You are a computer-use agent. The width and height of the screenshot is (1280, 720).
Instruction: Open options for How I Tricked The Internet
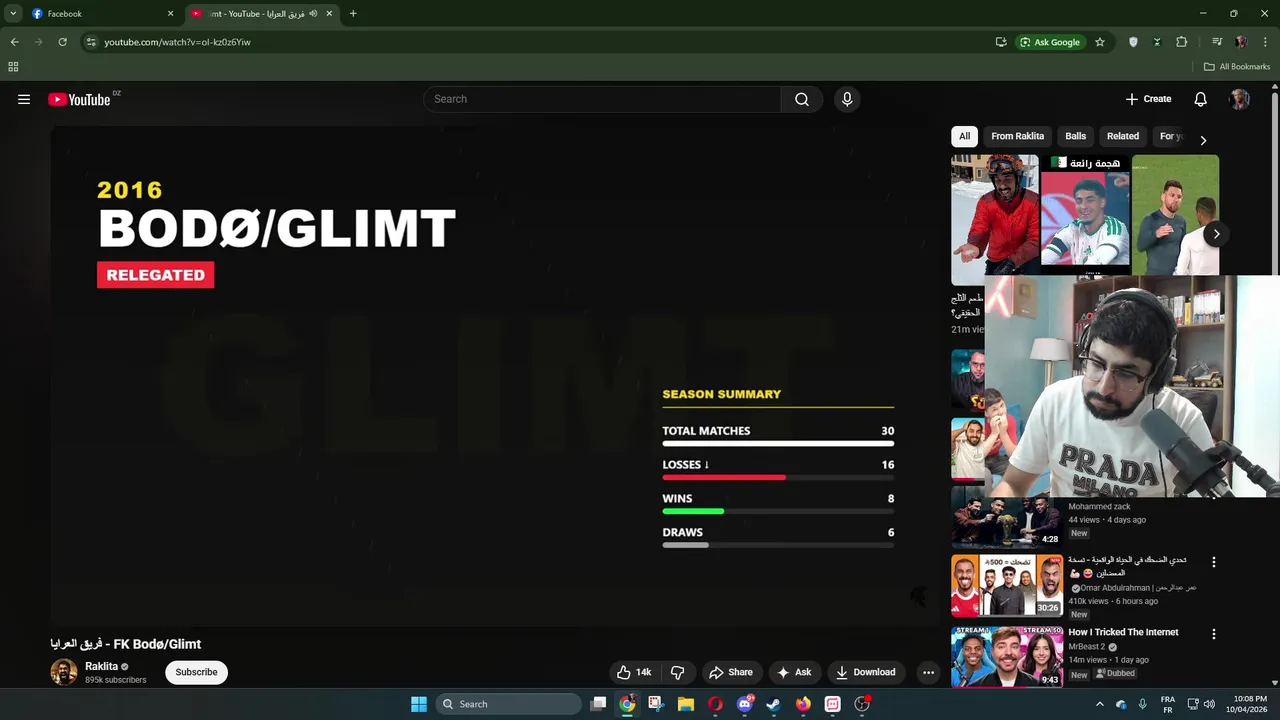click(x=1214, y=634)
